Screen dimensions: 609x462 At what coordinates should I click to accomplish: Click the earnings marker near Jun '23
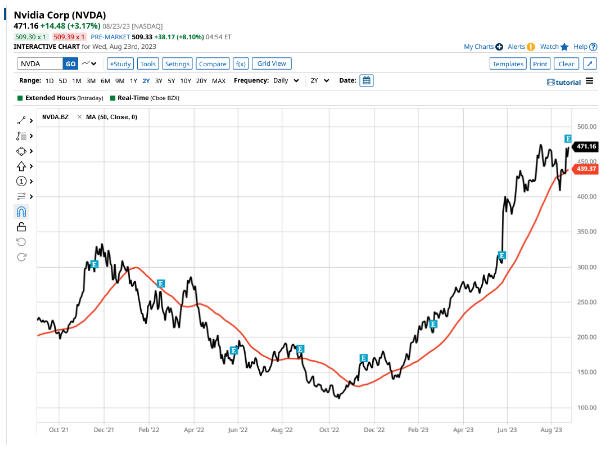pos(502,255)
